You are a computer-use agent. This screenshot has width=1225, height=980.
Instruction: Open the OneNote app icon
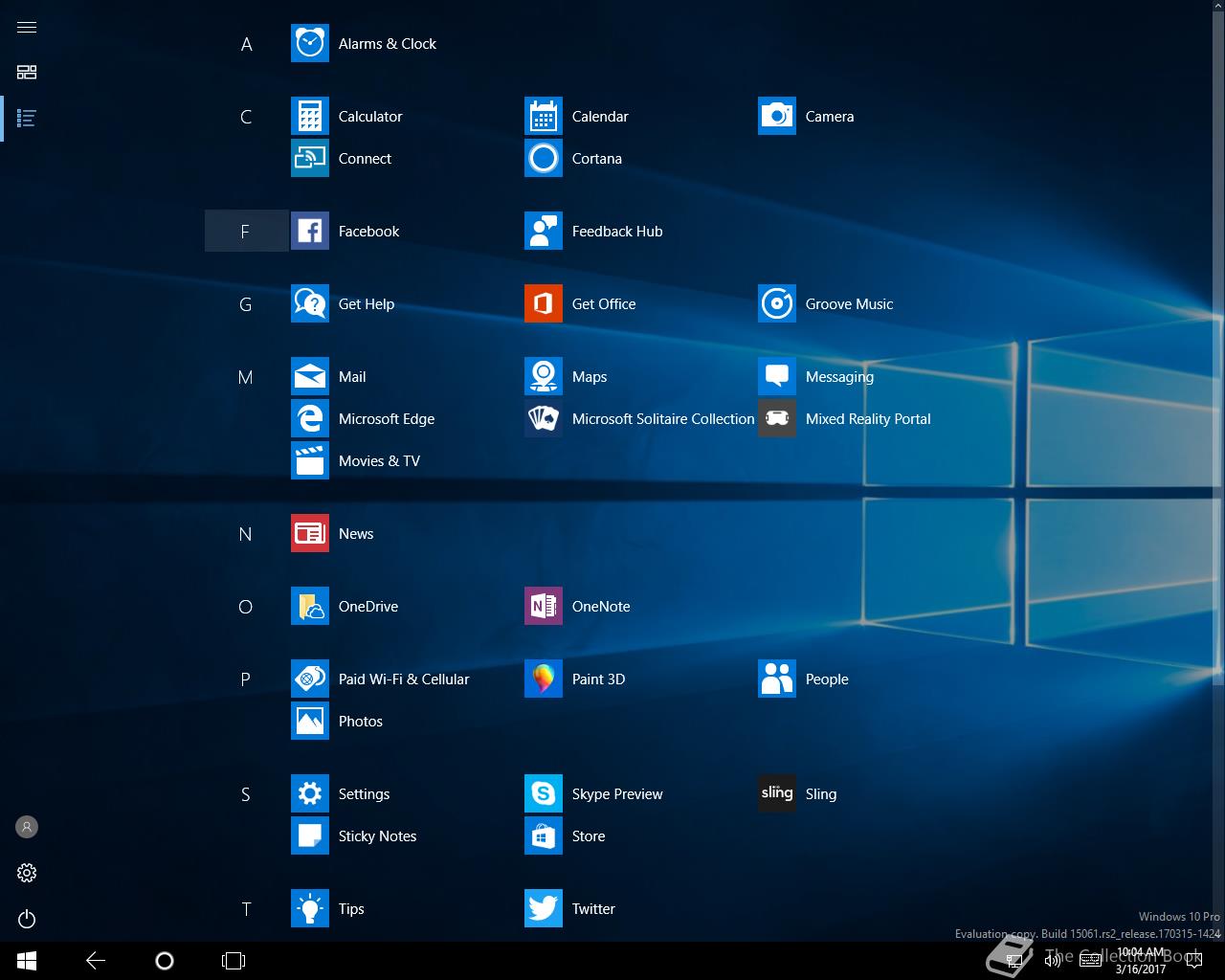[544, 607]
